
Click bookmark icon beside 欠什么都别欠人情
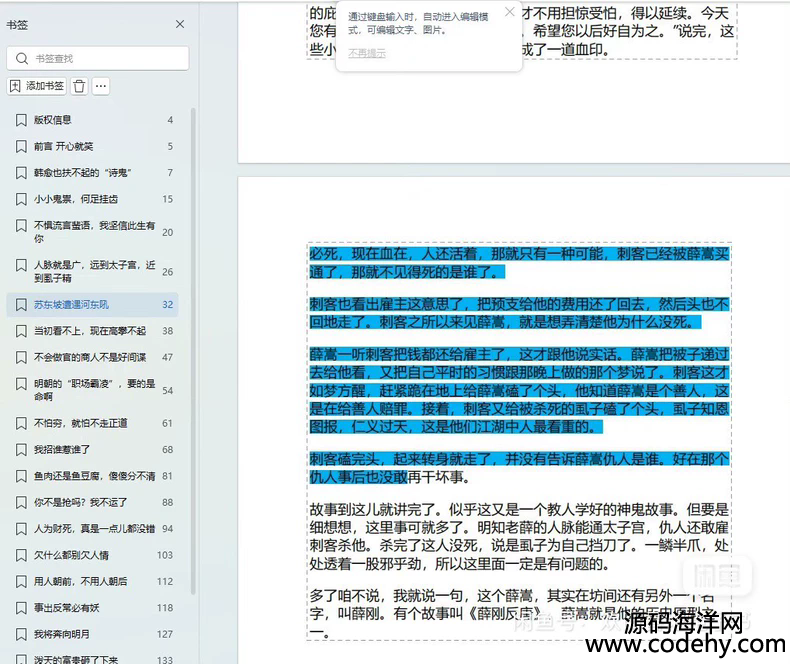[x=21, y=555]
